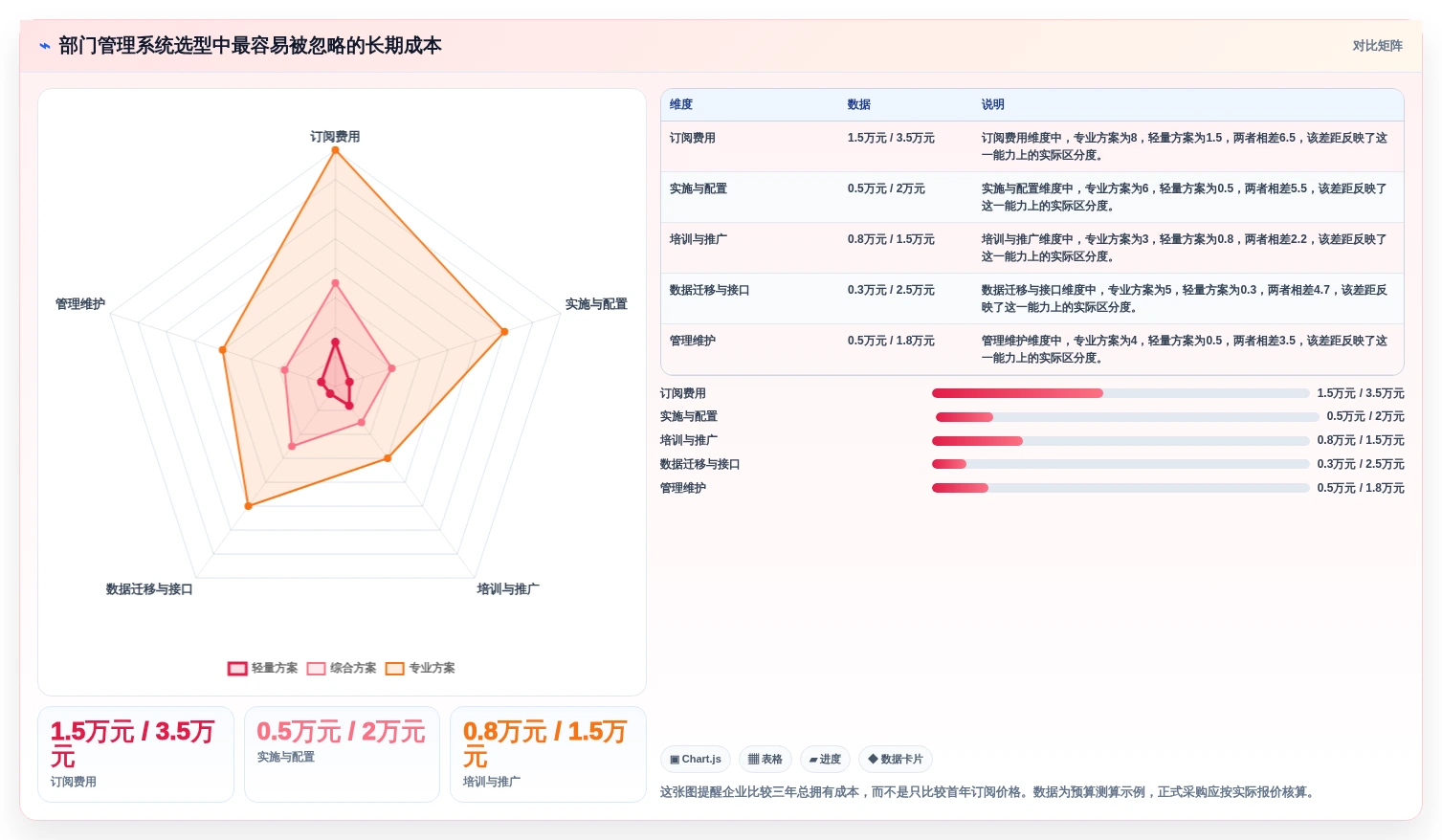This screenshot has width=1442, height=840.
Task: Click 培训与推广 axis label on radar chart
Action: 508,589
